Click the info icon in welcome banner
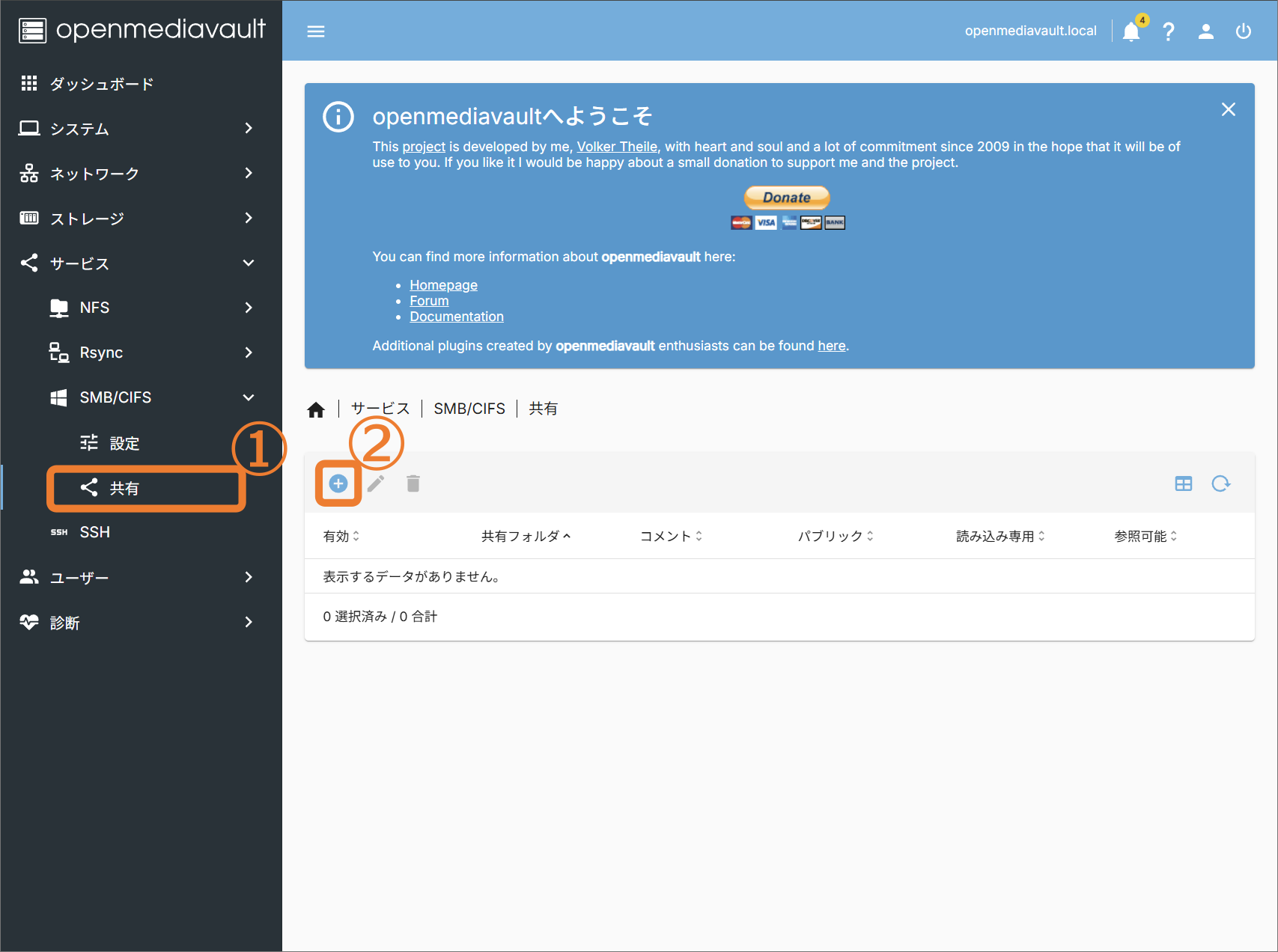1278x952 pixels. coord(338,117)
